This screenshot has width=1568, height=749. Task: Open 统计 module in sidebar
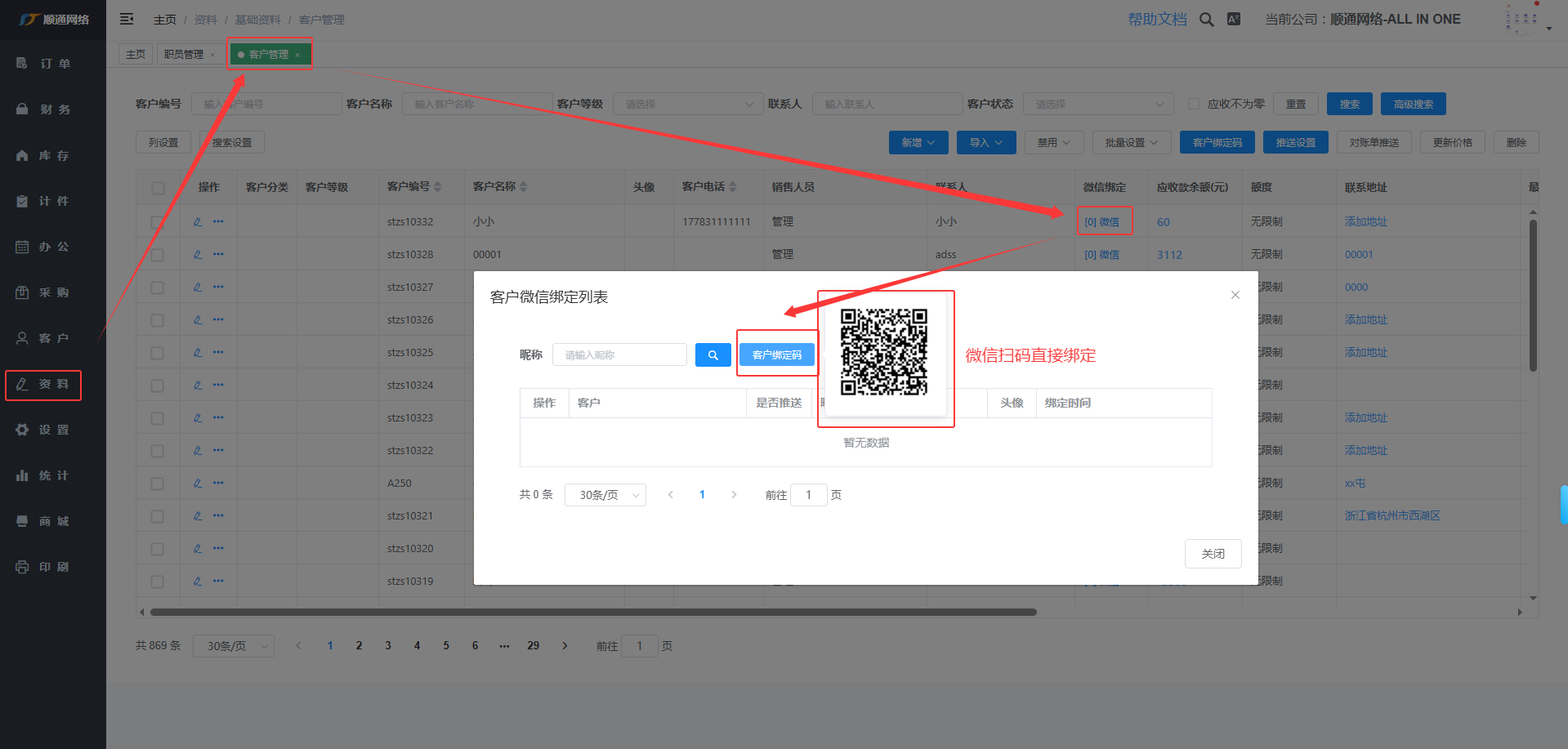(x=54, y=475)
